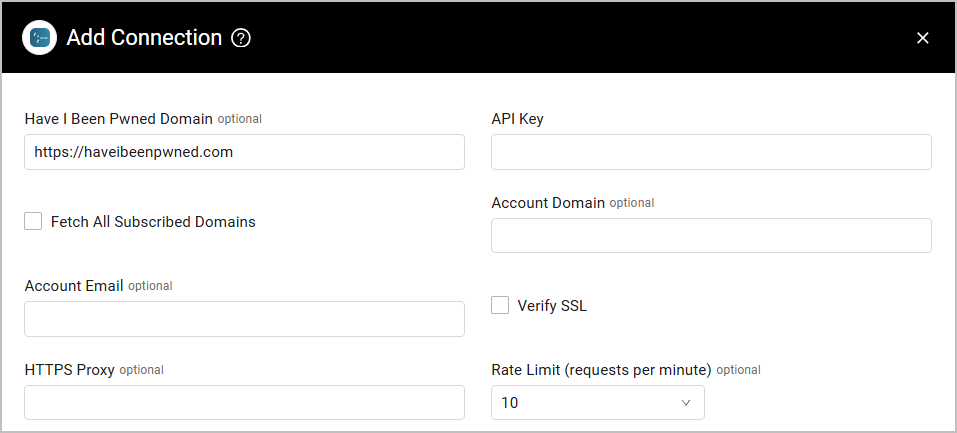Click the Account Domain label
The height and width of the screenshot is (433, 957).
click(548, 203)
